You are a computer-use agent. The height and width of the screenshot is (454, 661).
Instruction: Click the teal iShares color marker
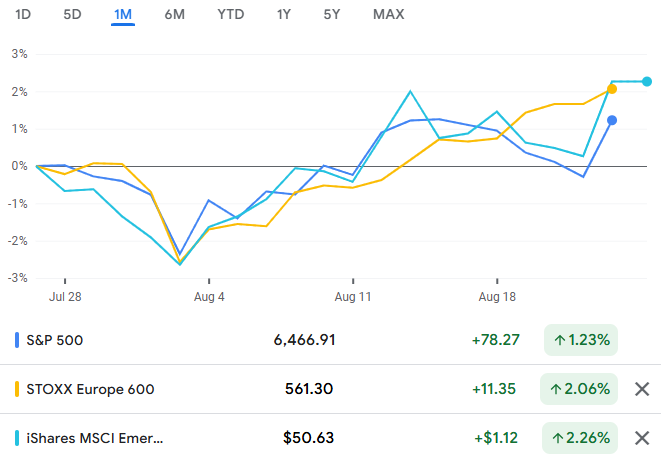[17, 438]
